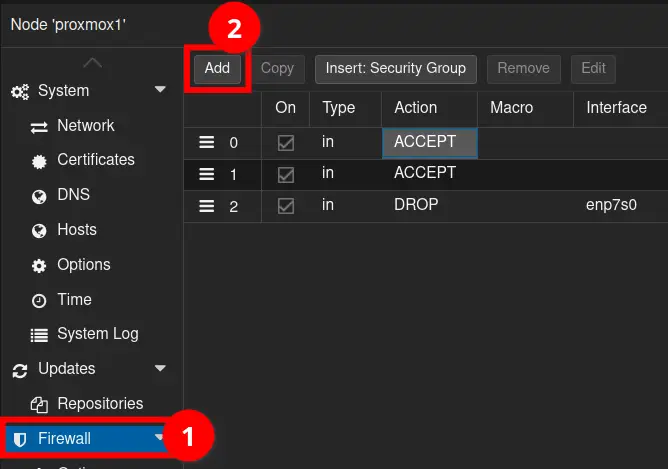Click the Node 'proxmox1' title
The height and width of the screenshot is (469, 668).
click(x=68, y=25)
